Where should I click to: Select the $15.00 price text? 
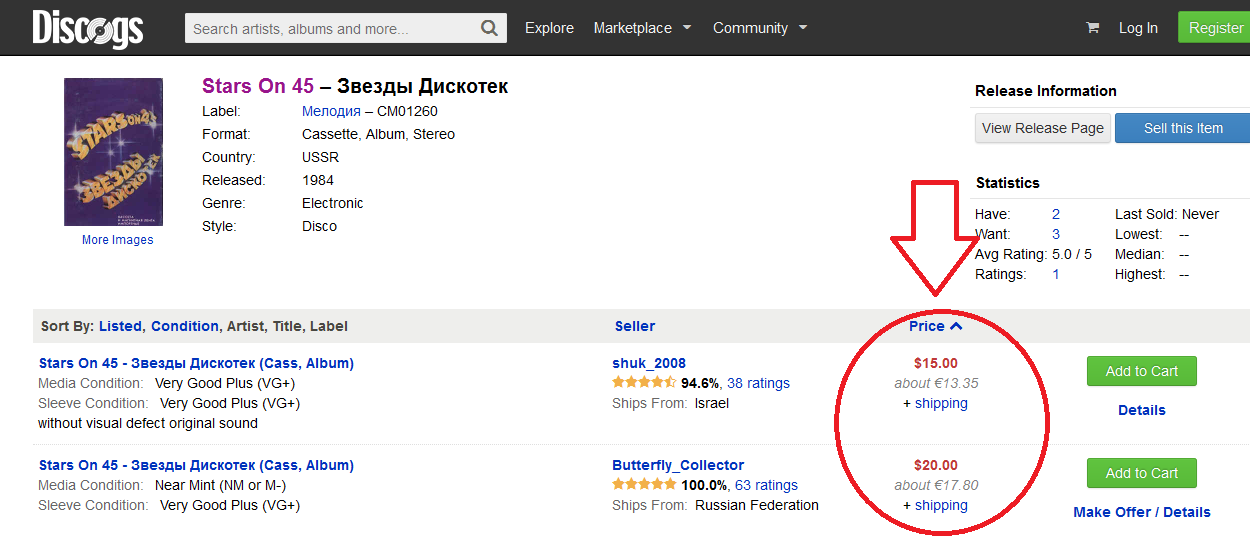[936, 363]
